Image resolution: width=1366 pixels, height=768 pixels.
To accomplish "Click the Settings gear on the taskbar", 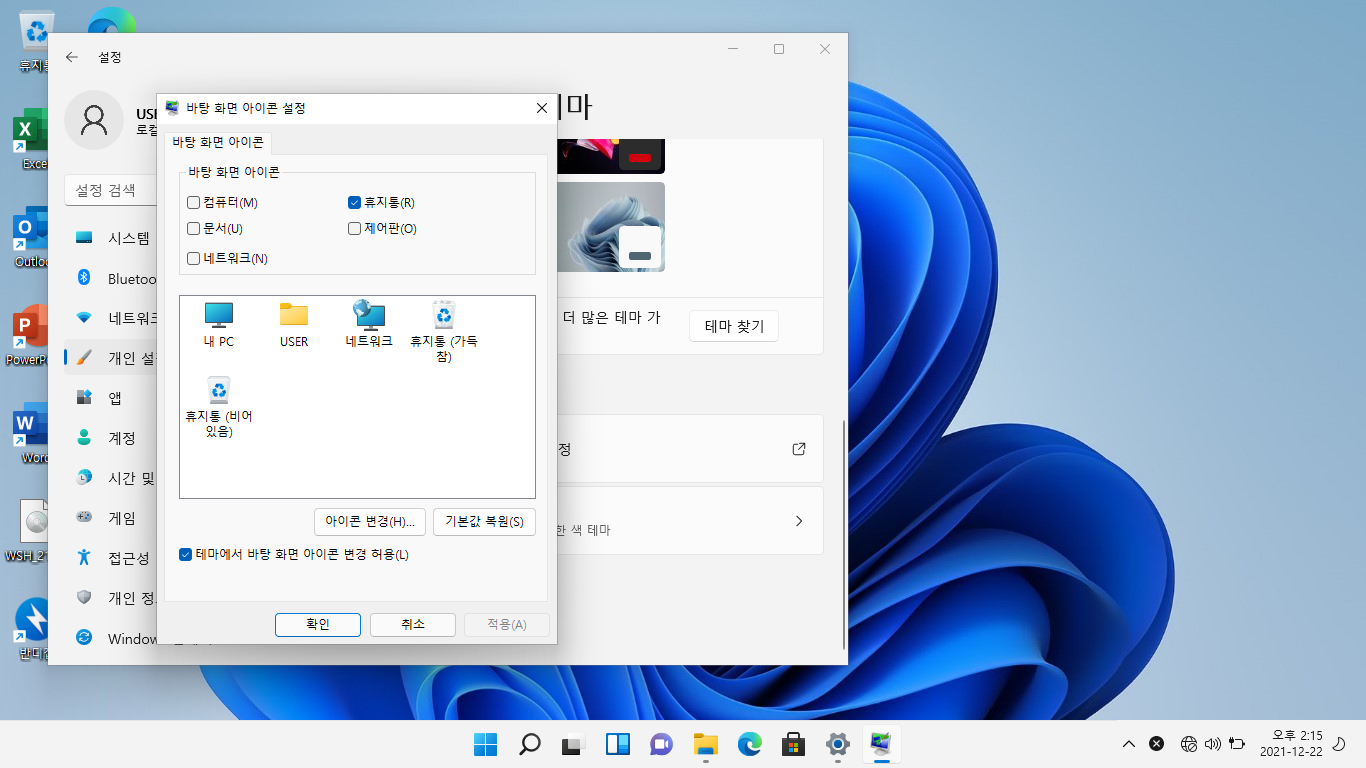I will (838, 744).
